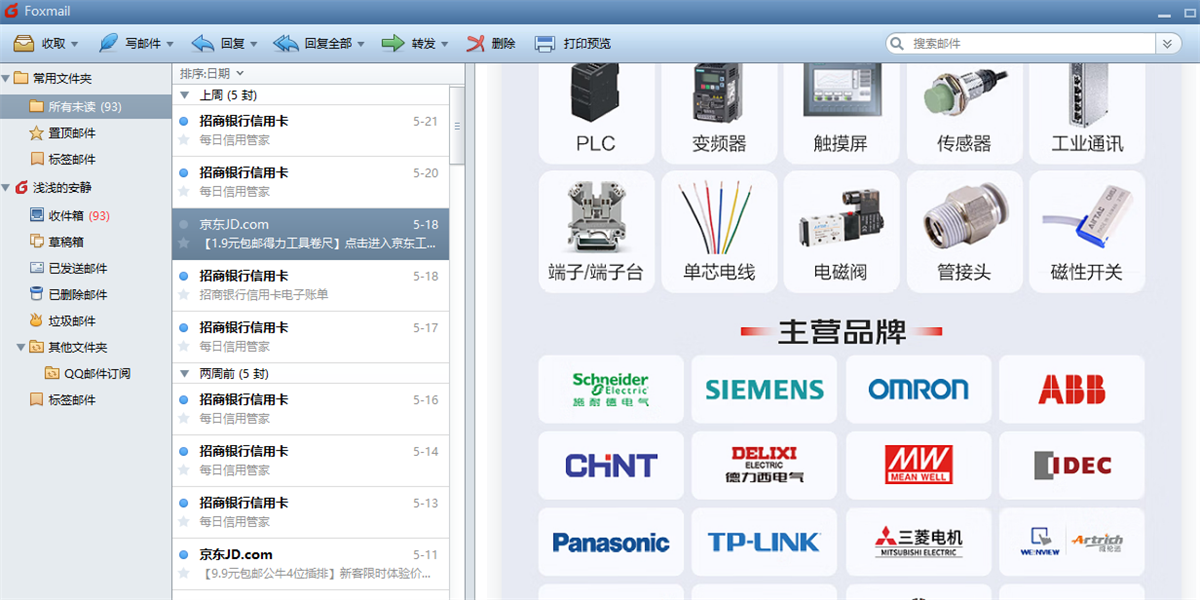Open the 转发 dropdown arrow

[445, 44]
